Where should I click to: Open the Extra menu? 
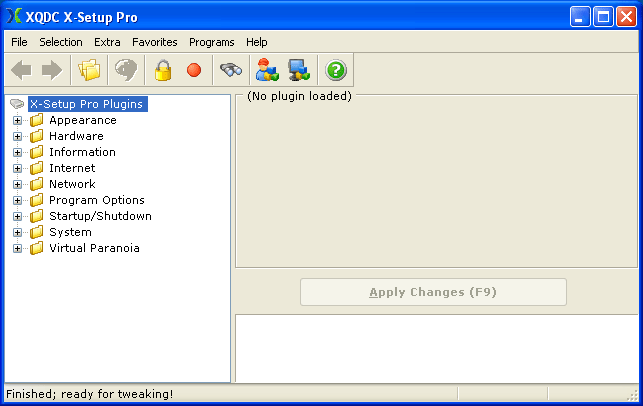pyautogui.click(x=107, y=42)
